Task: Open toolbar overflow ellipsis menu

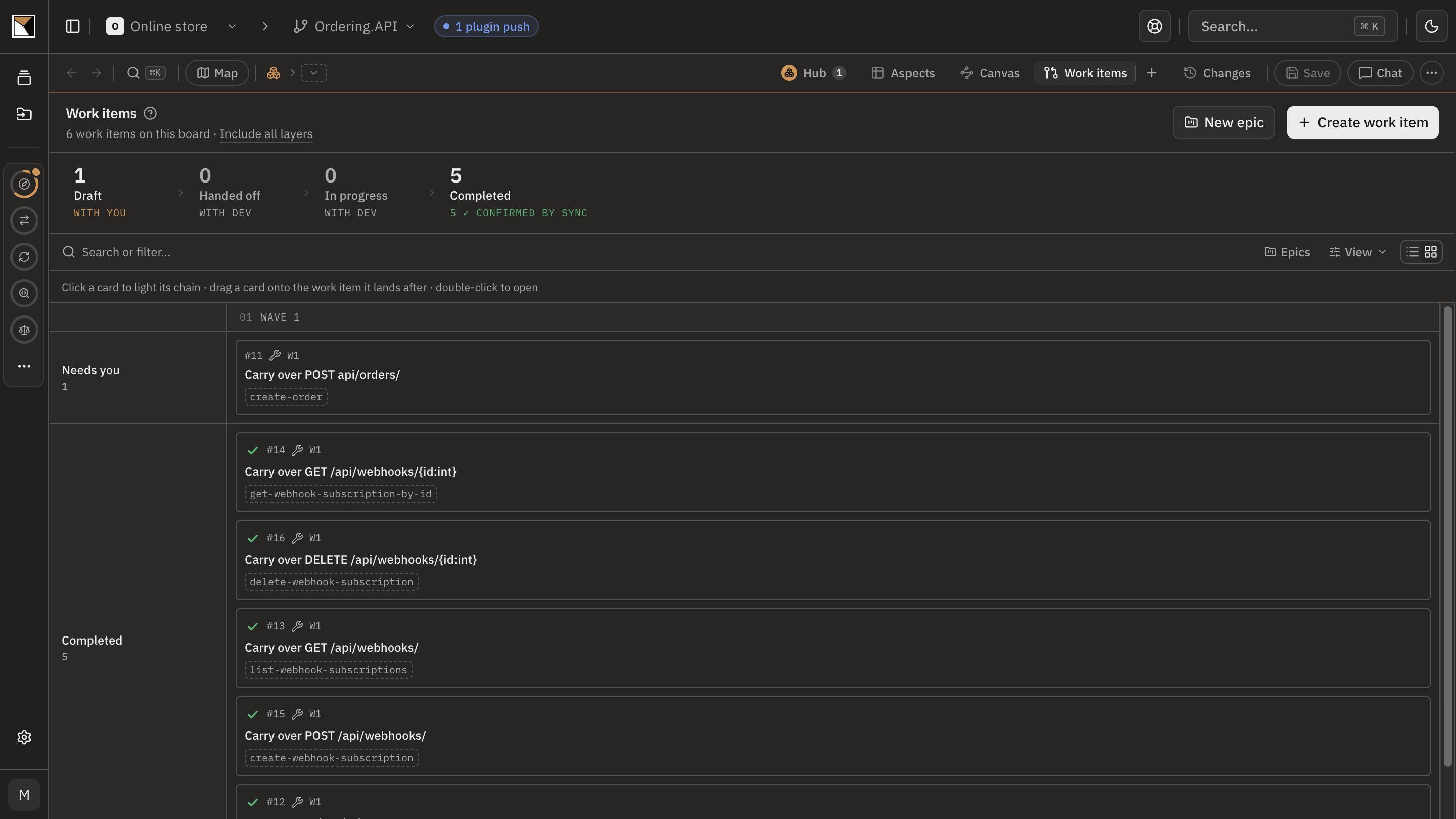Action: [1431, 73]
